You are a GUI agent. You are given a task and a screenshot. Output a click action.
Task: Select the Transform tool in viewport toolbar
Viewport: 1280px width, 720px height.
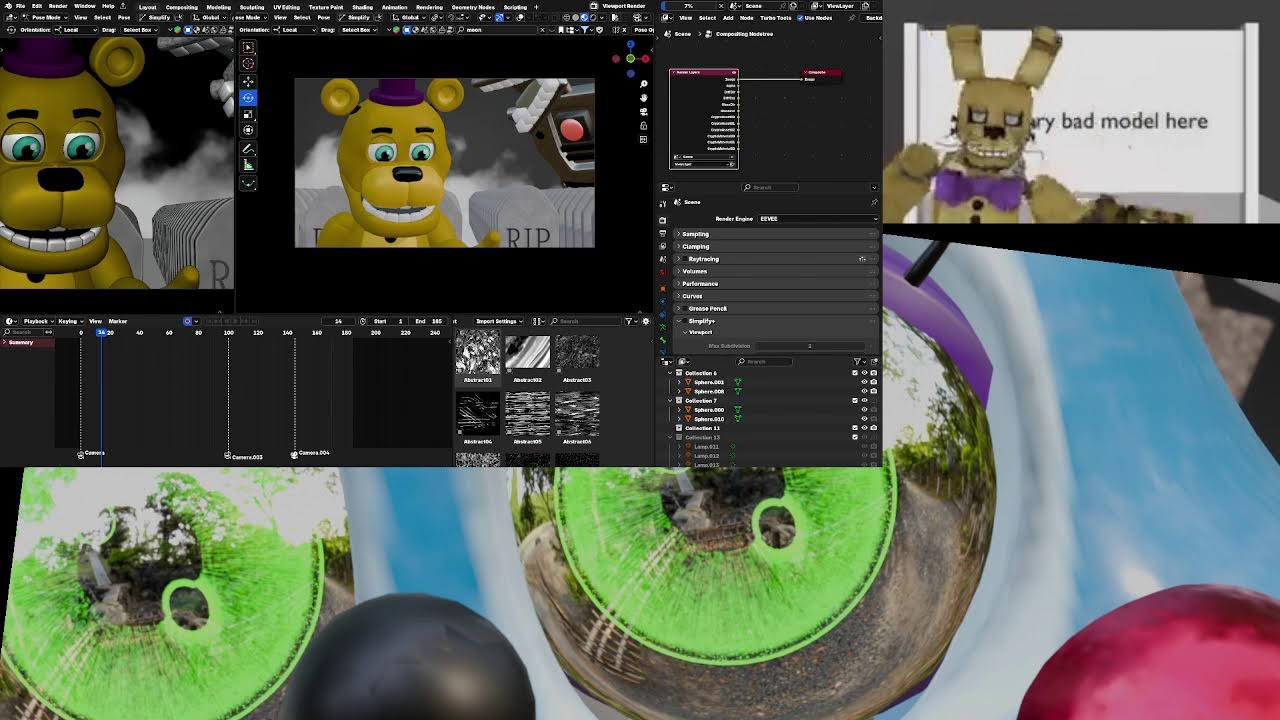(x=248, y=129)
